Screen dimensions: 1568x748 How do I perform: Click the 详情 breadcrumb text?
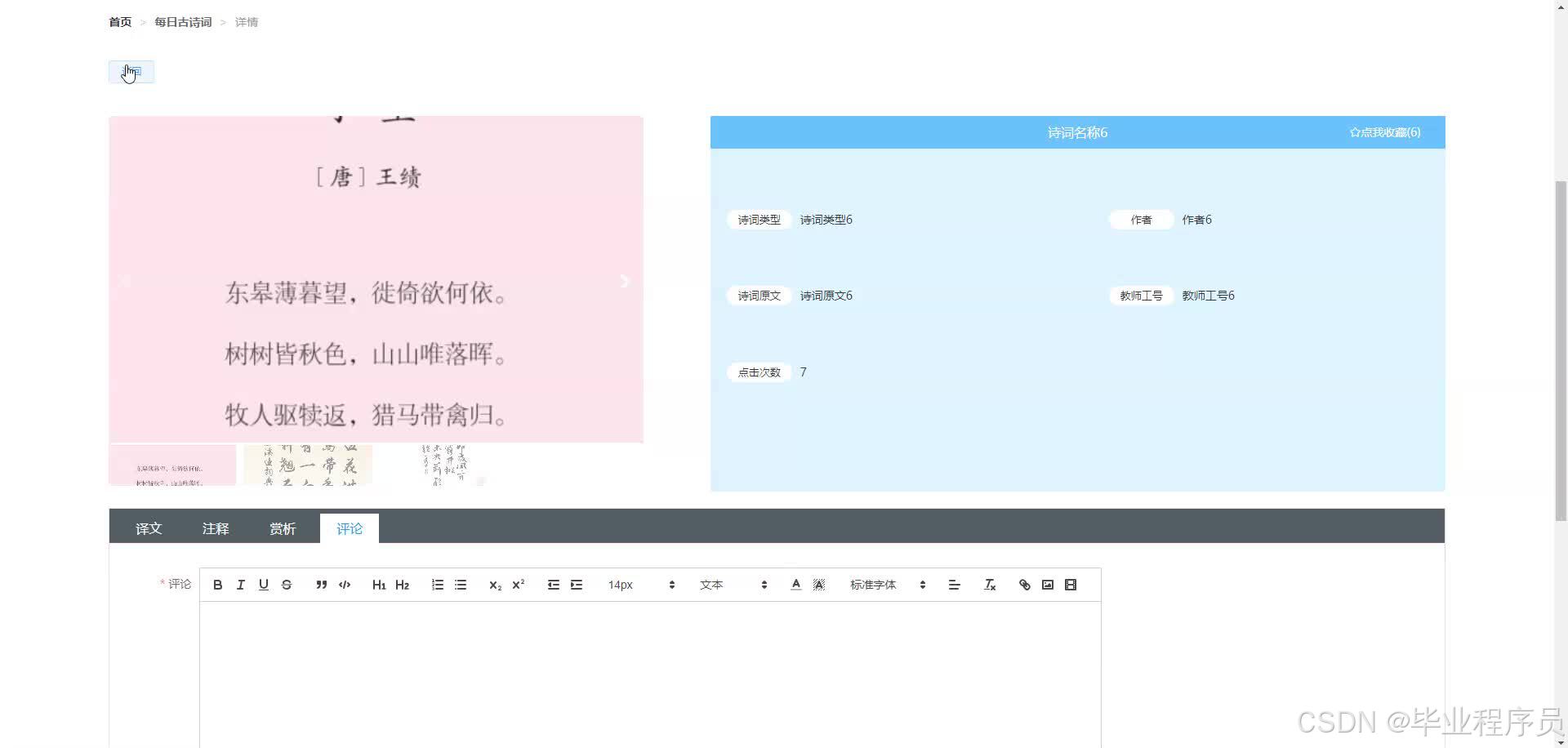[x=247, y=22]
